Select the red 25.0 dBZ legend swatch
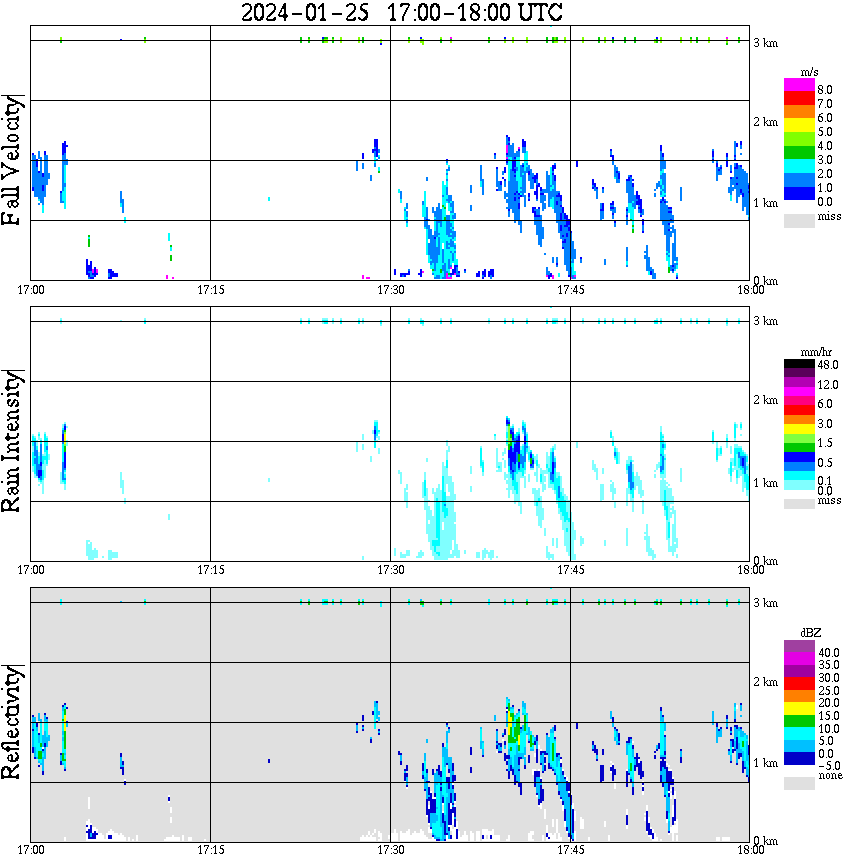 click(799, 684)
